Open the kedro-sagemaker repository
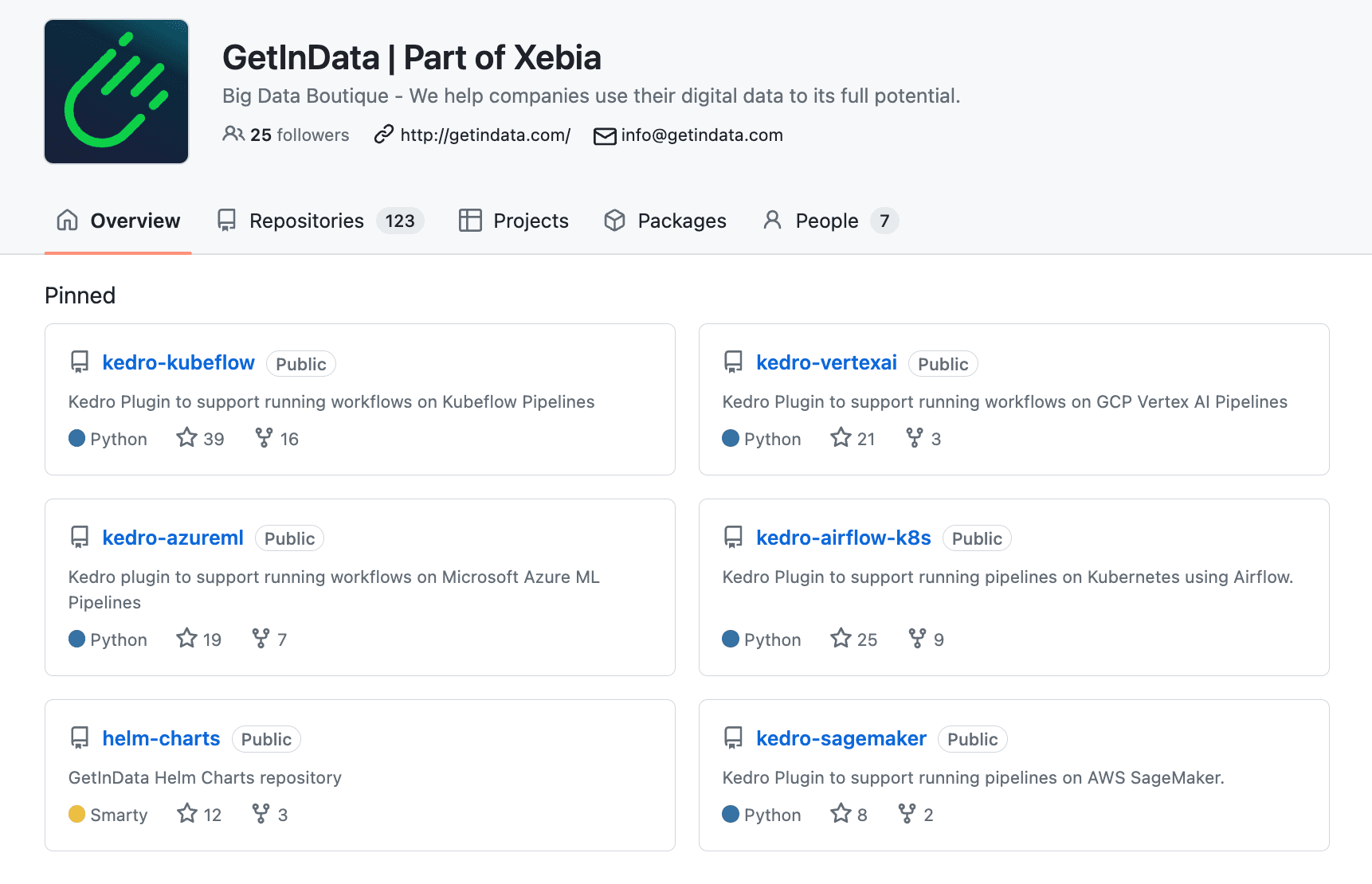This screenshot has width=1372, height=884. tap(841, 738)
